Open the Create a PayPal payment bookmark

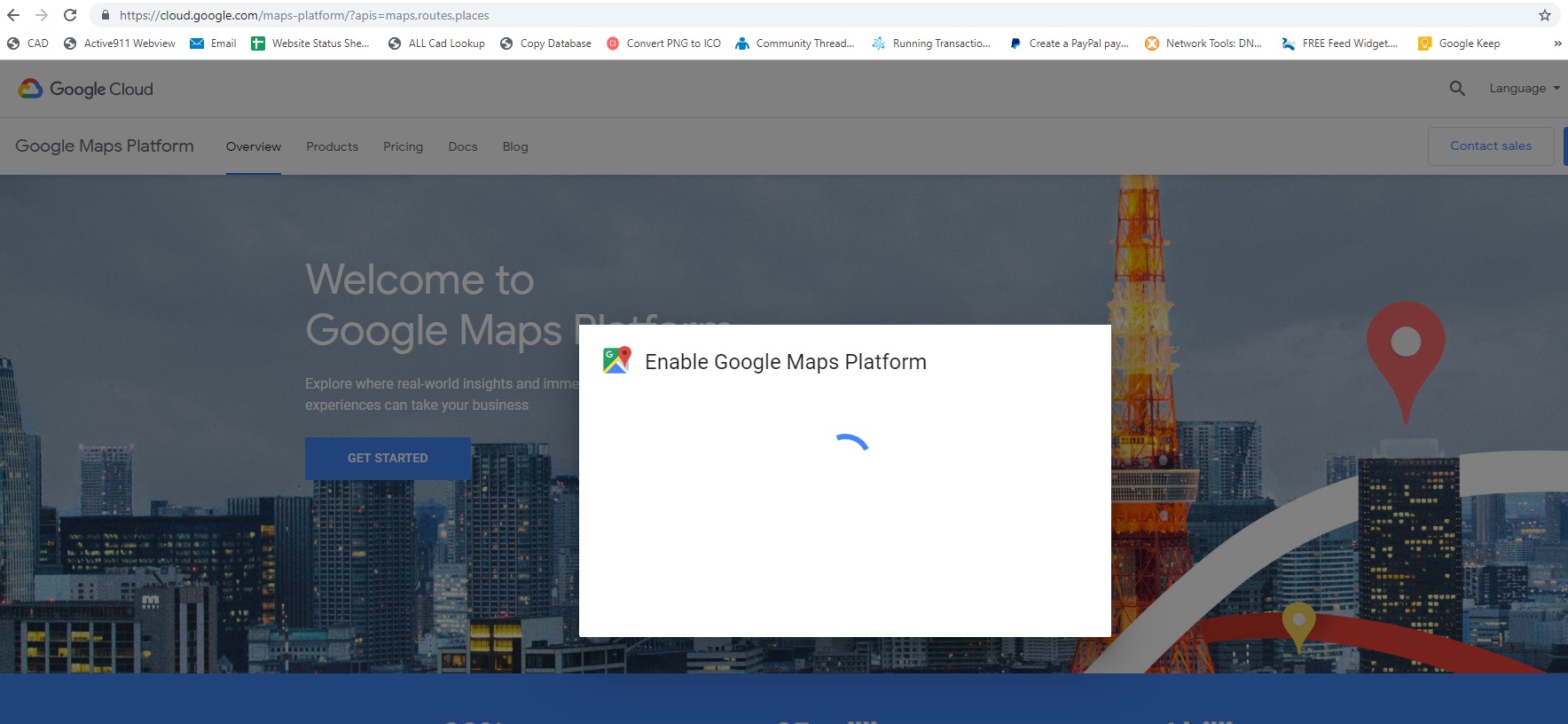pyautogui.click(x=1070, y=43)
